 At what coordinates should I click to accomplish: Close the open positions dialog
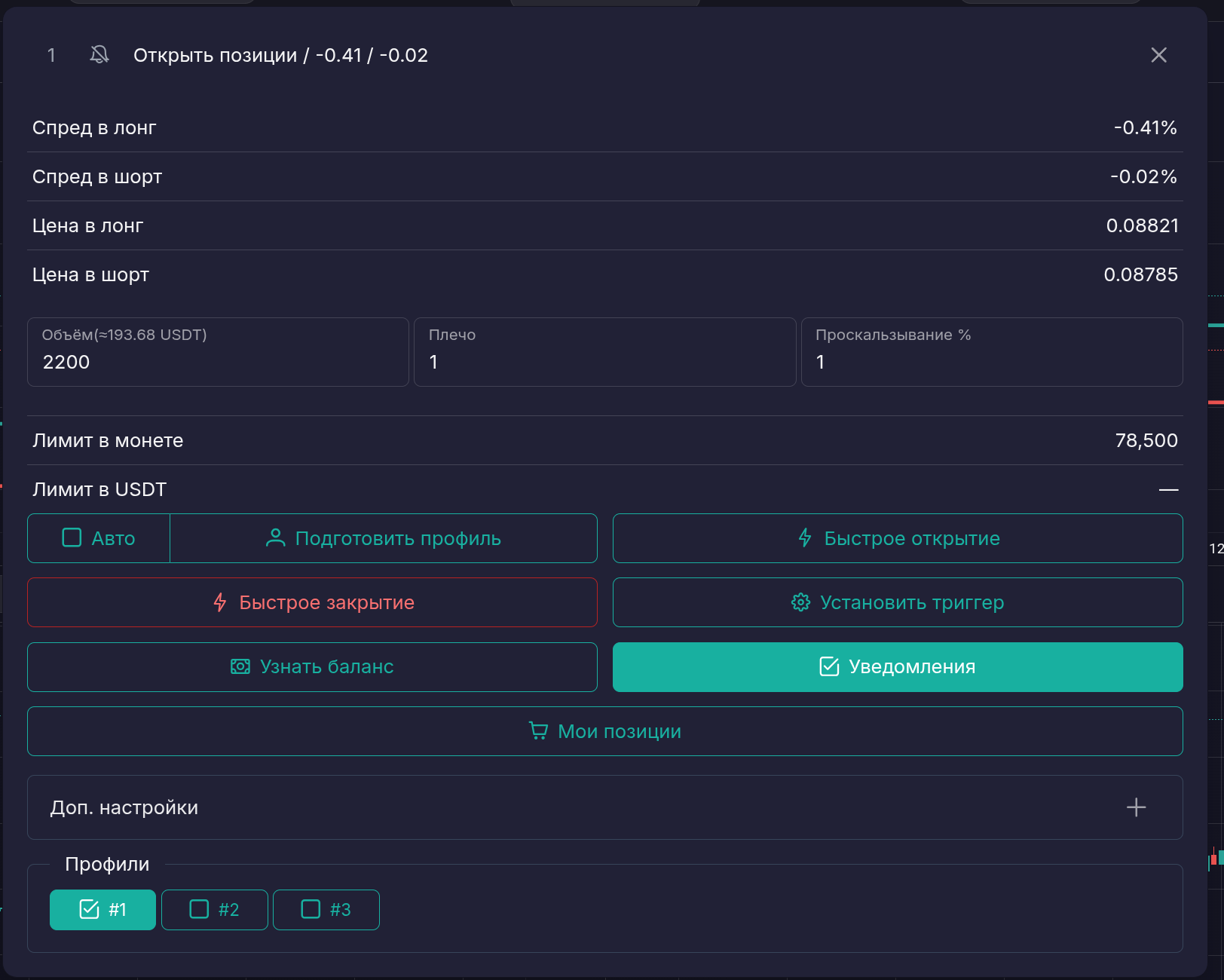[1158, 55]
